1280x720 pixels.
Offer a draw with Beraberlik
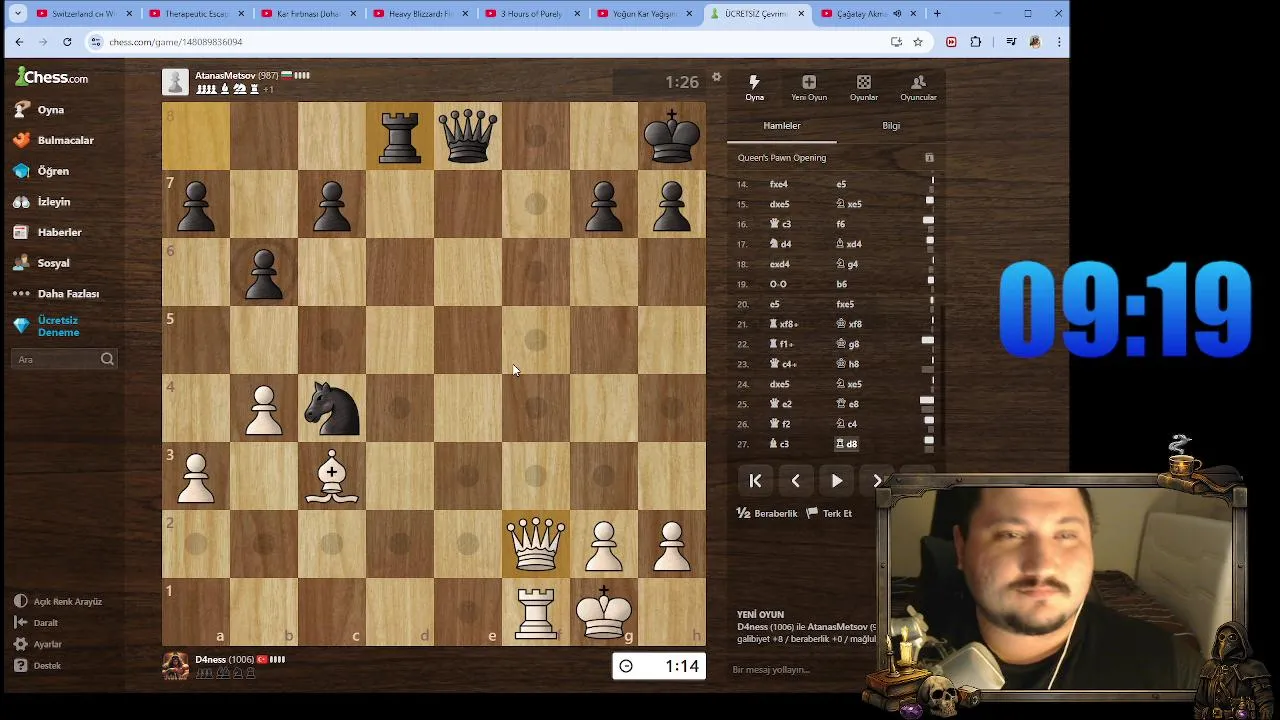pos(767,513)
